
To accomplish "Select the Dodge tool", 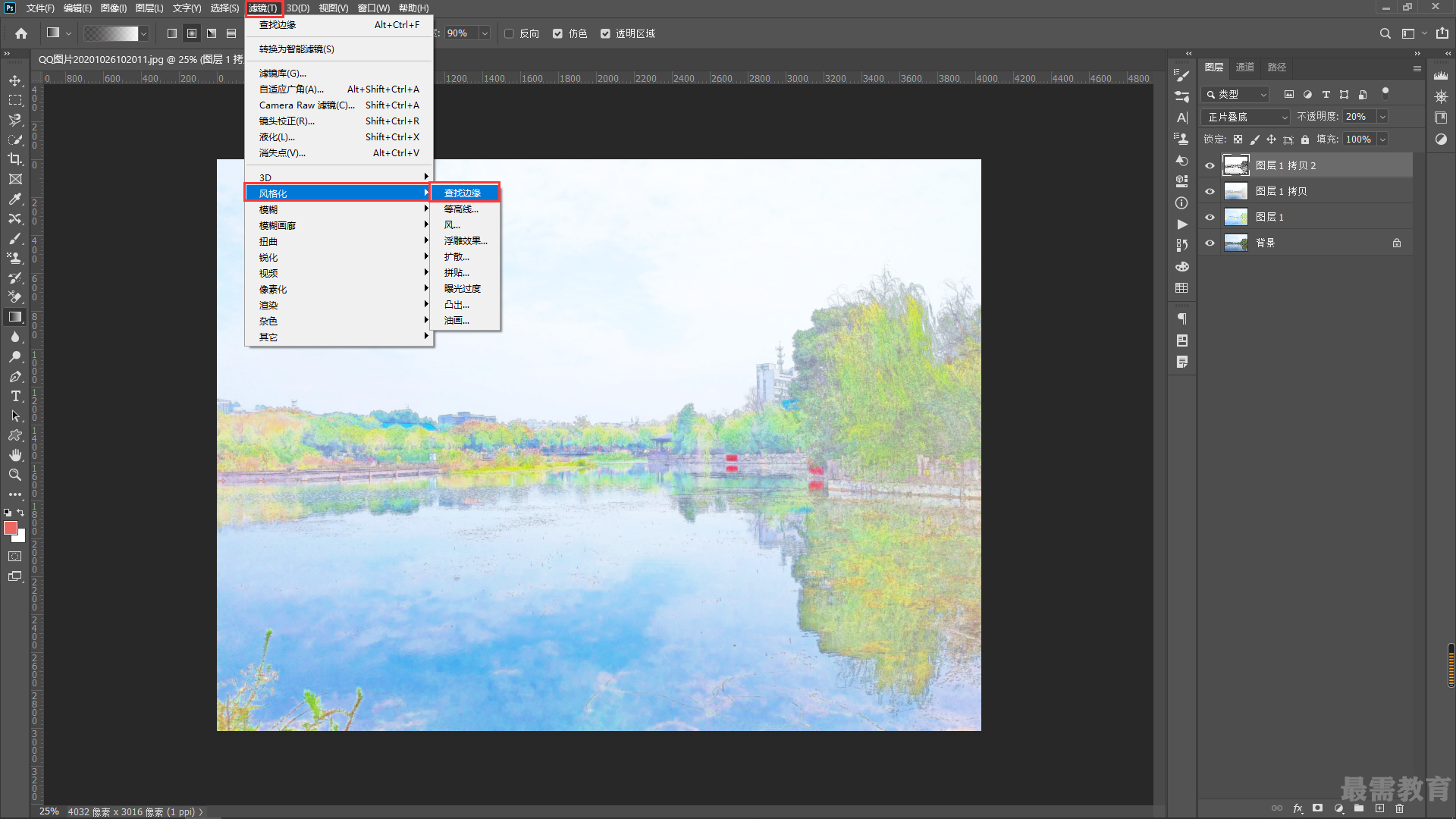I will coord(15,356).
